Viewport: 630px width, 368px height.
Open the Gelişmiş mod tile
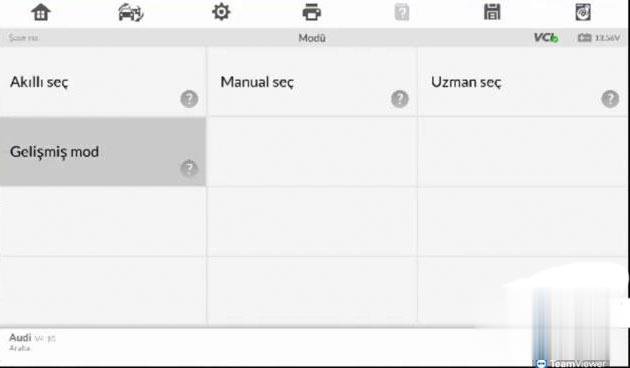click(103, 152)
